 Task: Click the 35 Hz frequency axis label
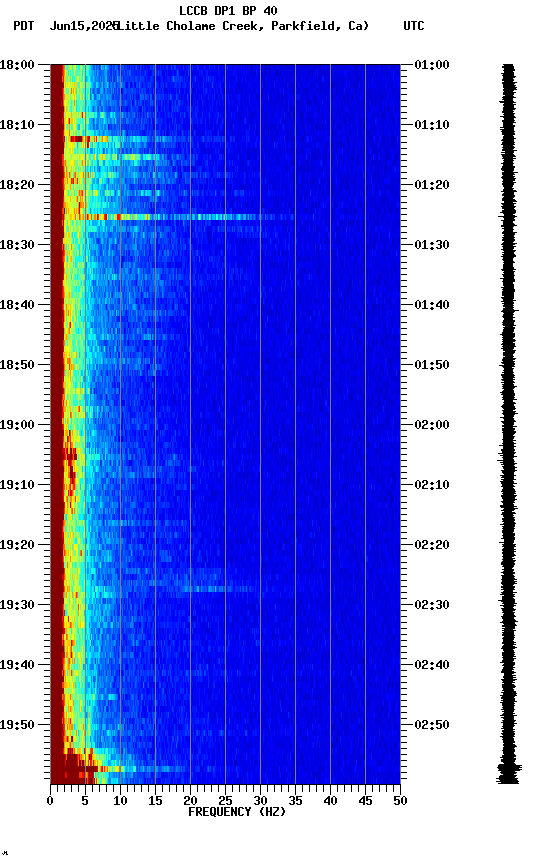pyautogui.click(x=295, y=801)
